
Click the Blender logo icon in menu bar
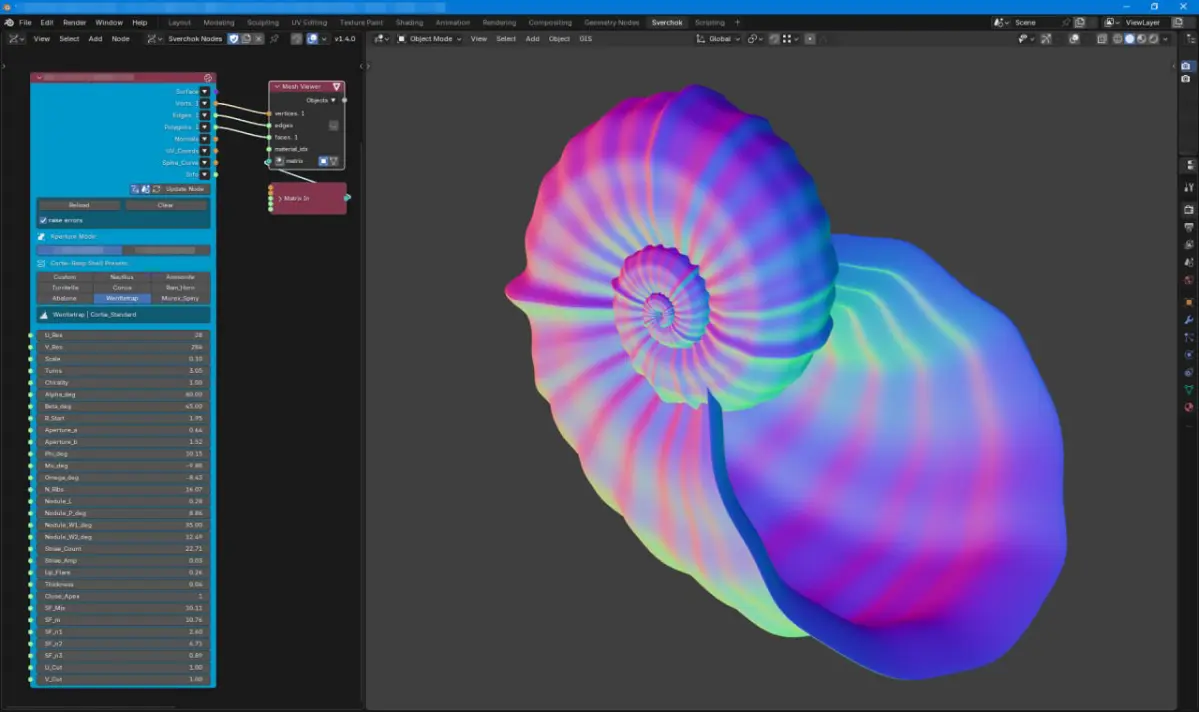coord(8,23)
